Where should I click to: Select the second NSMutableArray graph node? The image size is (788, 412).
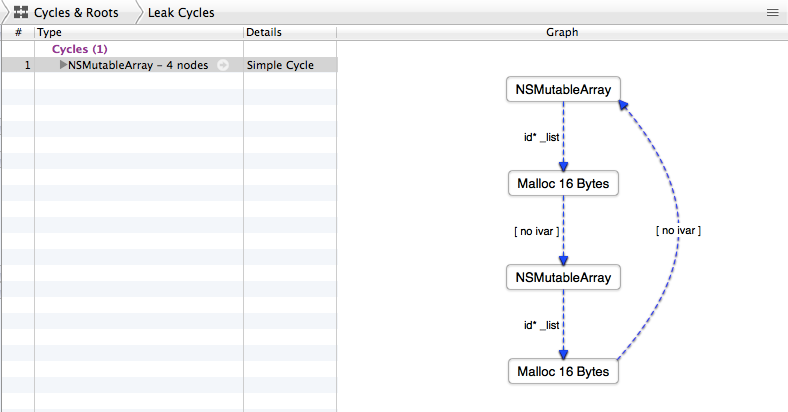pyautogui.click(x=563, y=277)
